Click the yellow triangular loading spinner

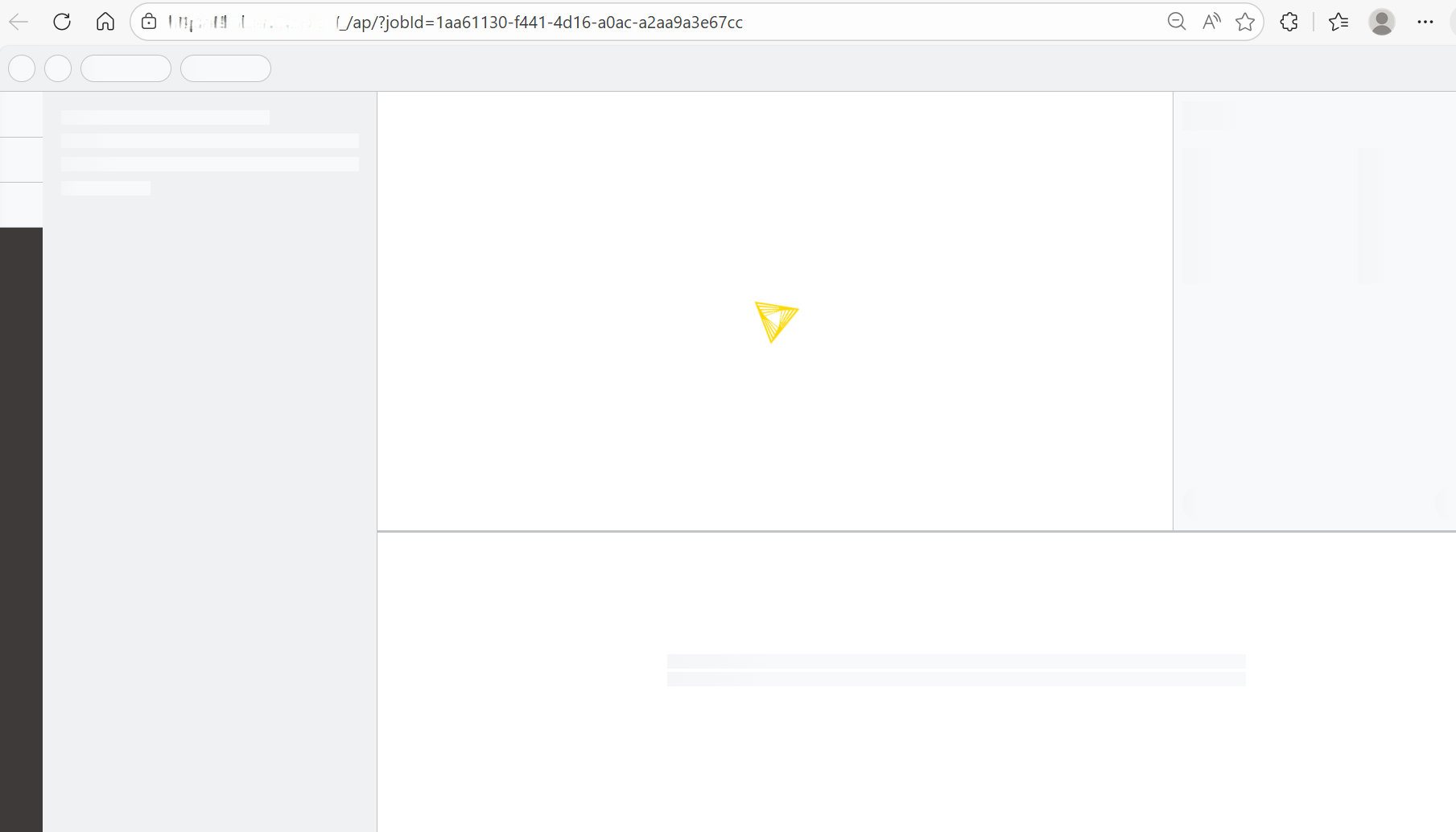point(776,321)
